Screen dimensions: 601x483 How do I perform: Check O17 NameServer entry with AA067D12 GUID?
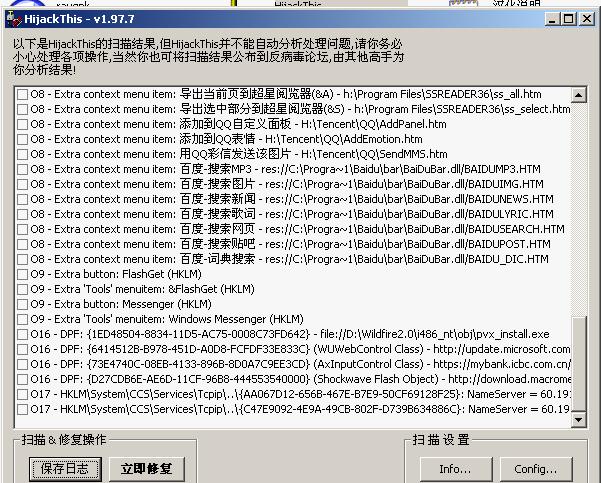[22, 394]
